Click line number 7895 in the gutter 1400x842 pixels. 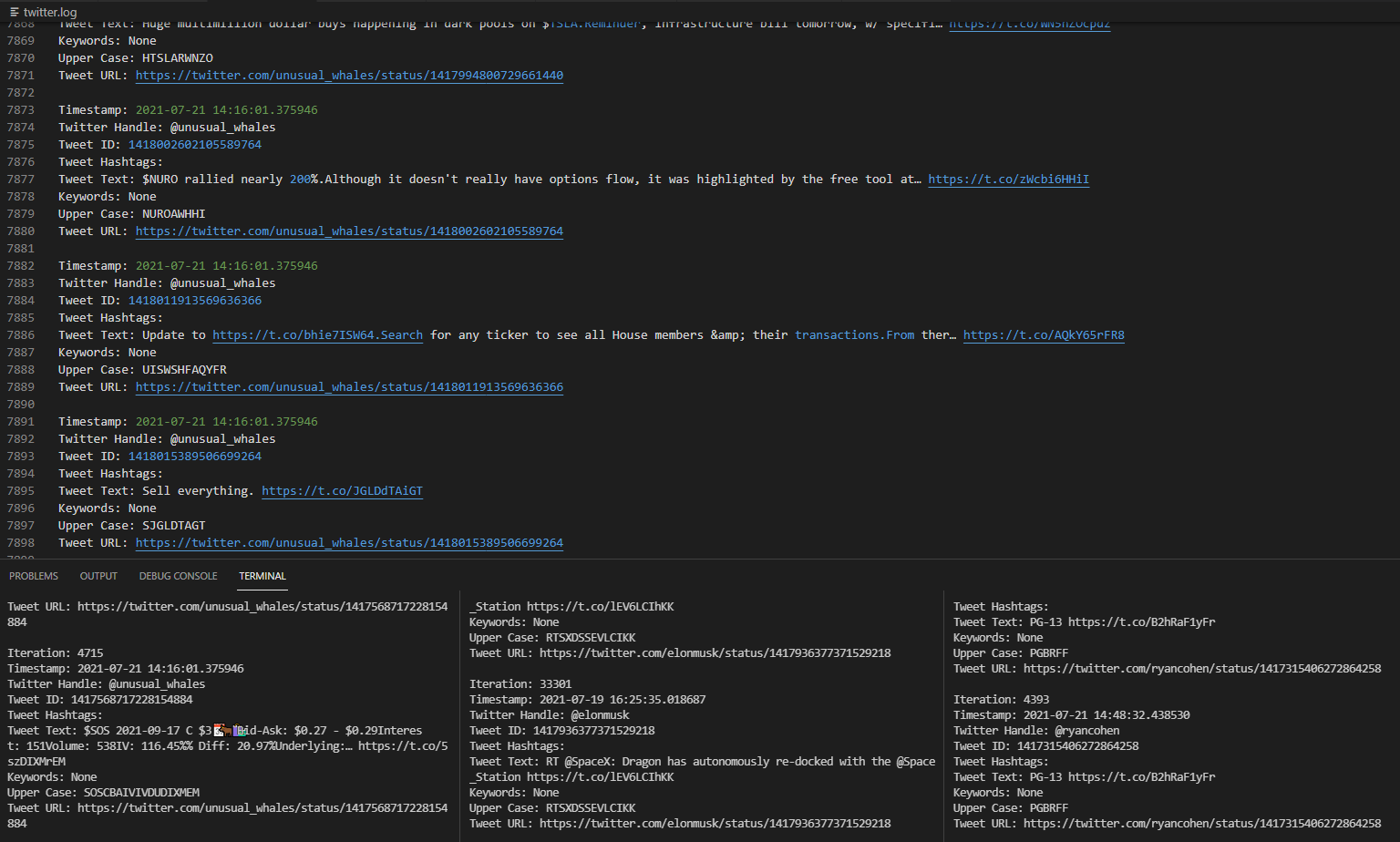20,491
